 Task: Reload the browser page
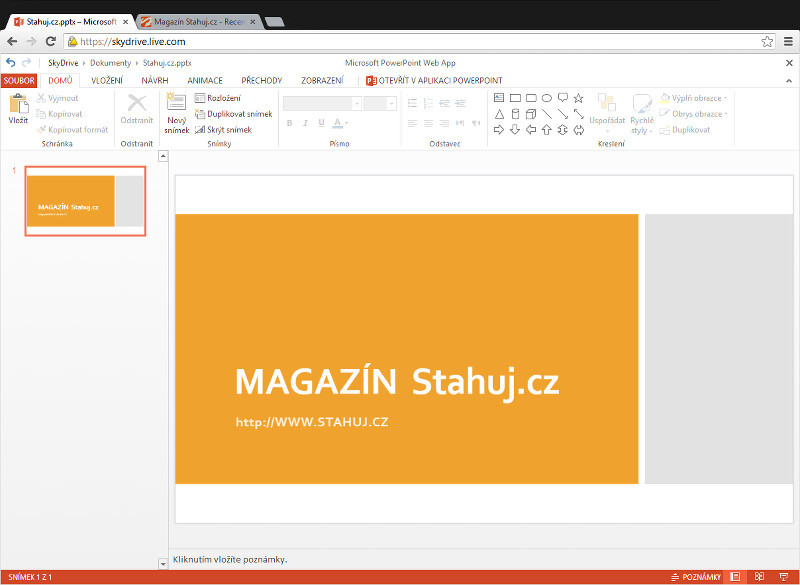(51, 41)
